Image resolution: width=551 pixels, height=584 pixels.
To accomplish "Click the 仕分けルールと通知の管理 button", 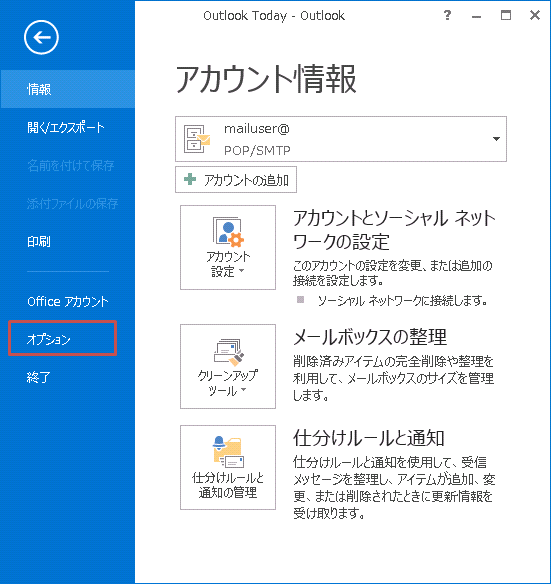I will 228,467.
